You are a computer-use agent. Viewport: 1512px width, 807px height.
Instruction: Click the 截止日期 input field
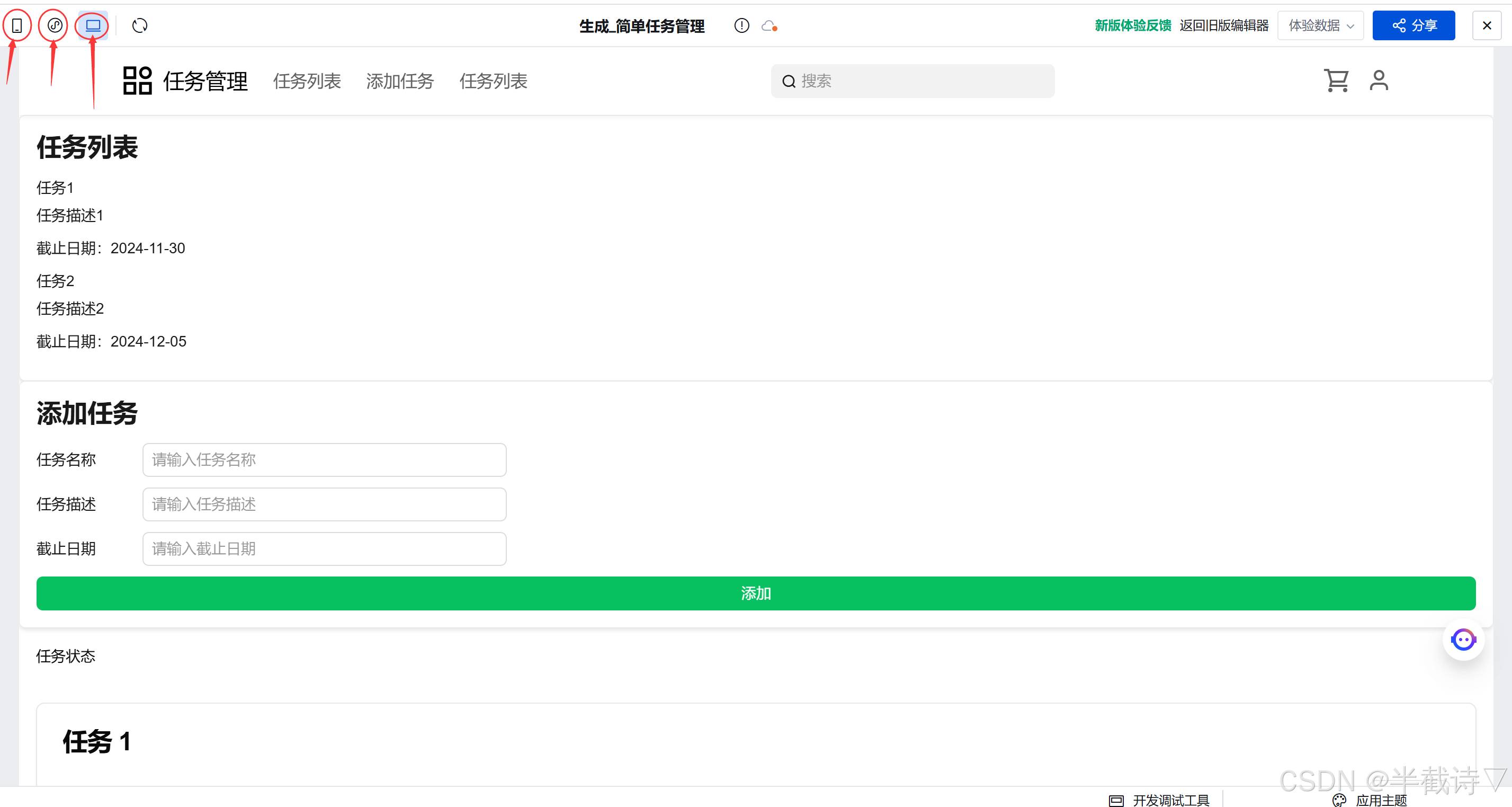[325, 549]
